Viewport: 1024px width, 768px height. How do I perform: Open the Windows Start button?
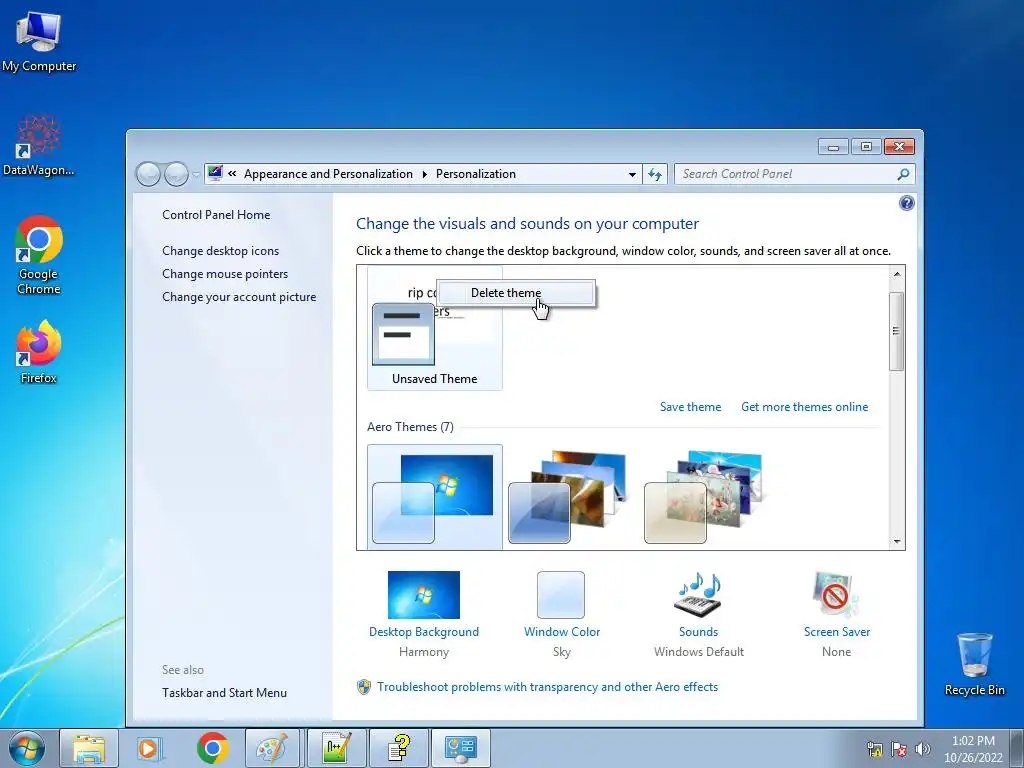tap(27, 748)
